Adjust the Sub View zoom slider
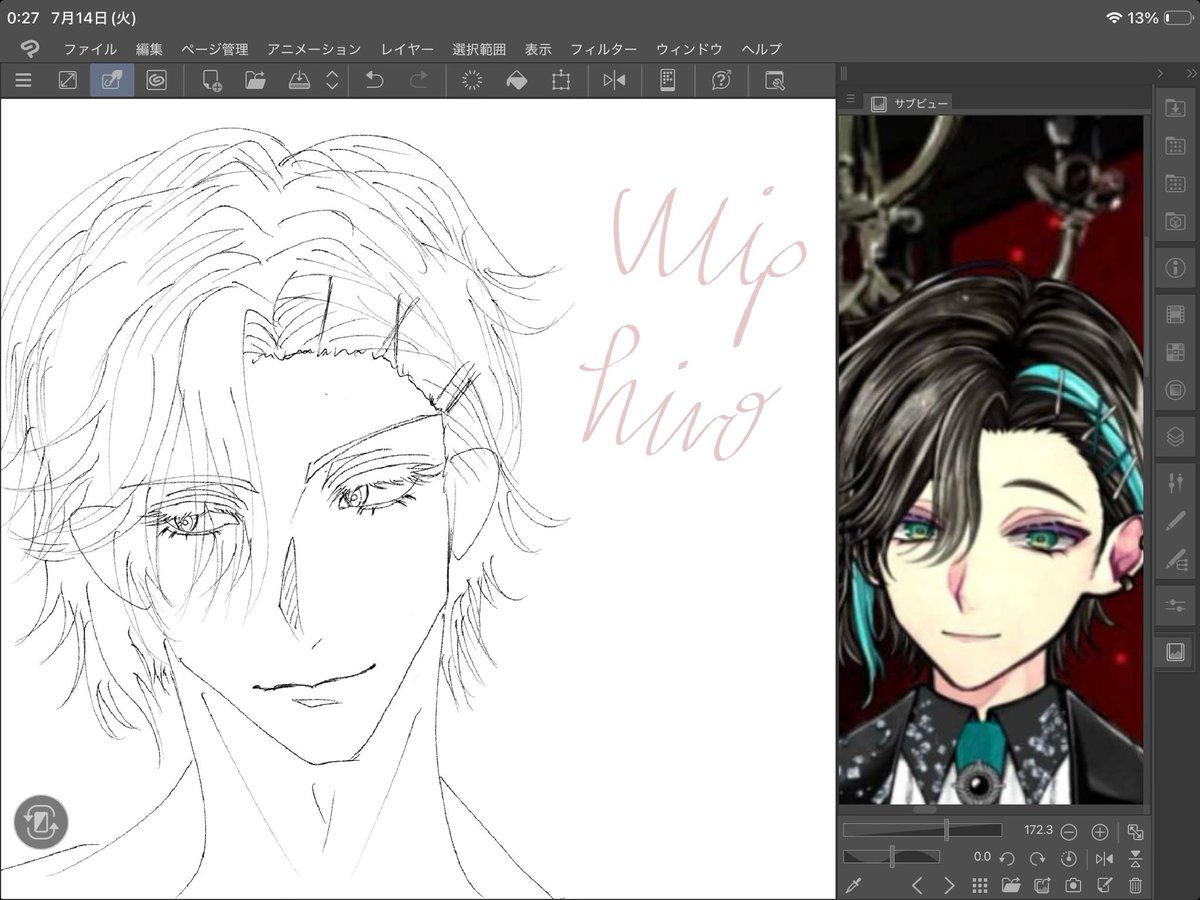1200x900 pixels. coord(922,830)
